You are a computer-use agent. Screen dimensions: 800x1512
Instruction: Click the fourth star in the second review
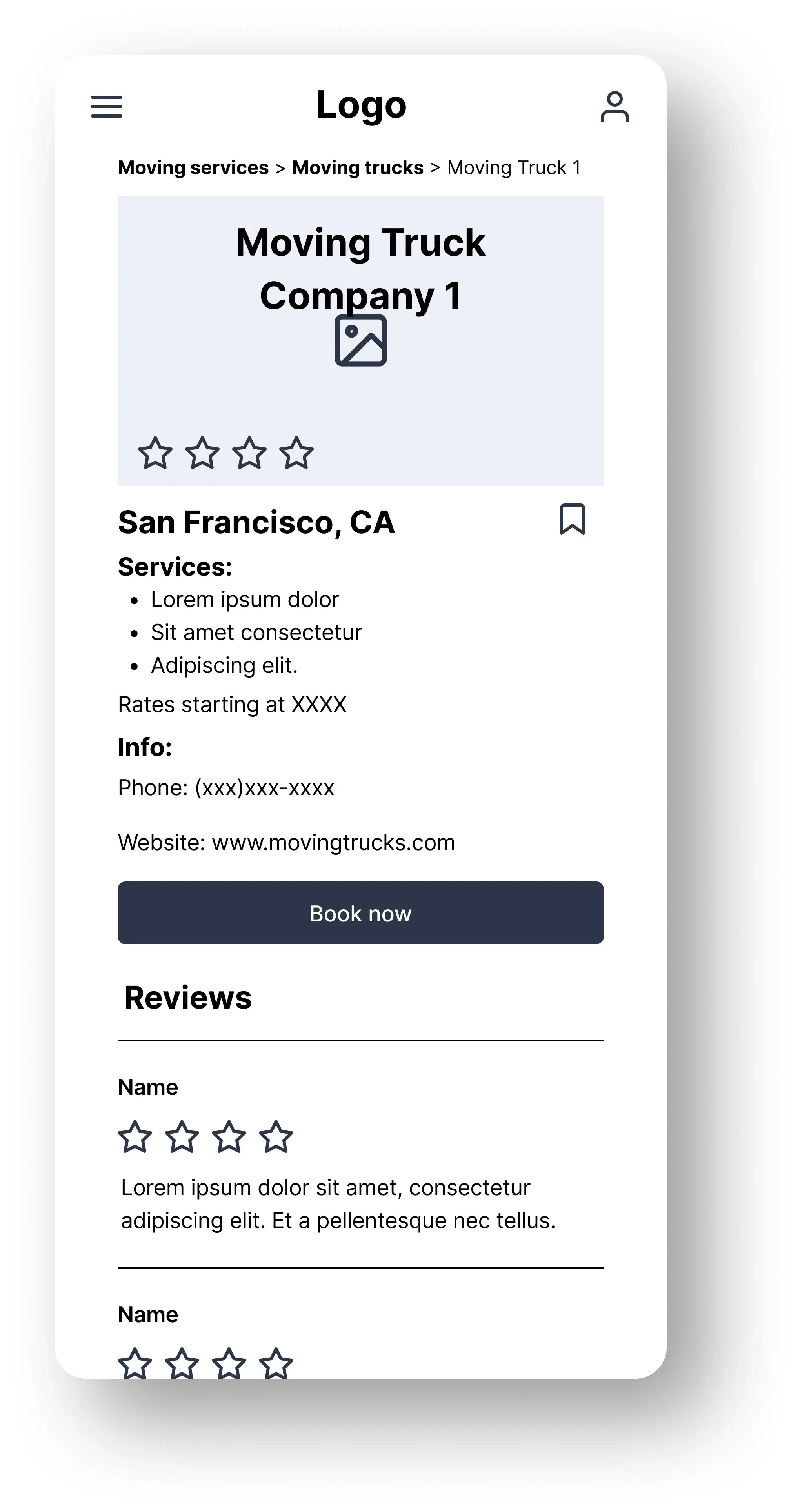click(276, 1363)
